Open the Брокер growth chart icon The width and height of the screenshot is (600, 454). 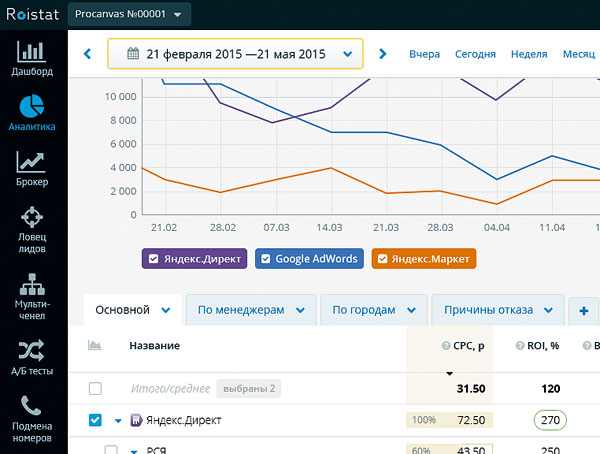pyautogui.click(x=31, y=162)
